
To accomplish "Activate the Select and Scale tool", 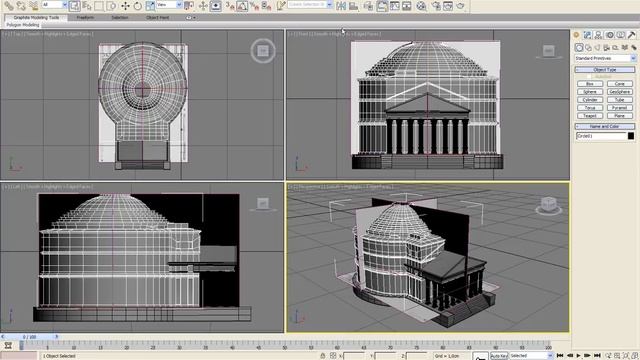I will pos(150,6).
